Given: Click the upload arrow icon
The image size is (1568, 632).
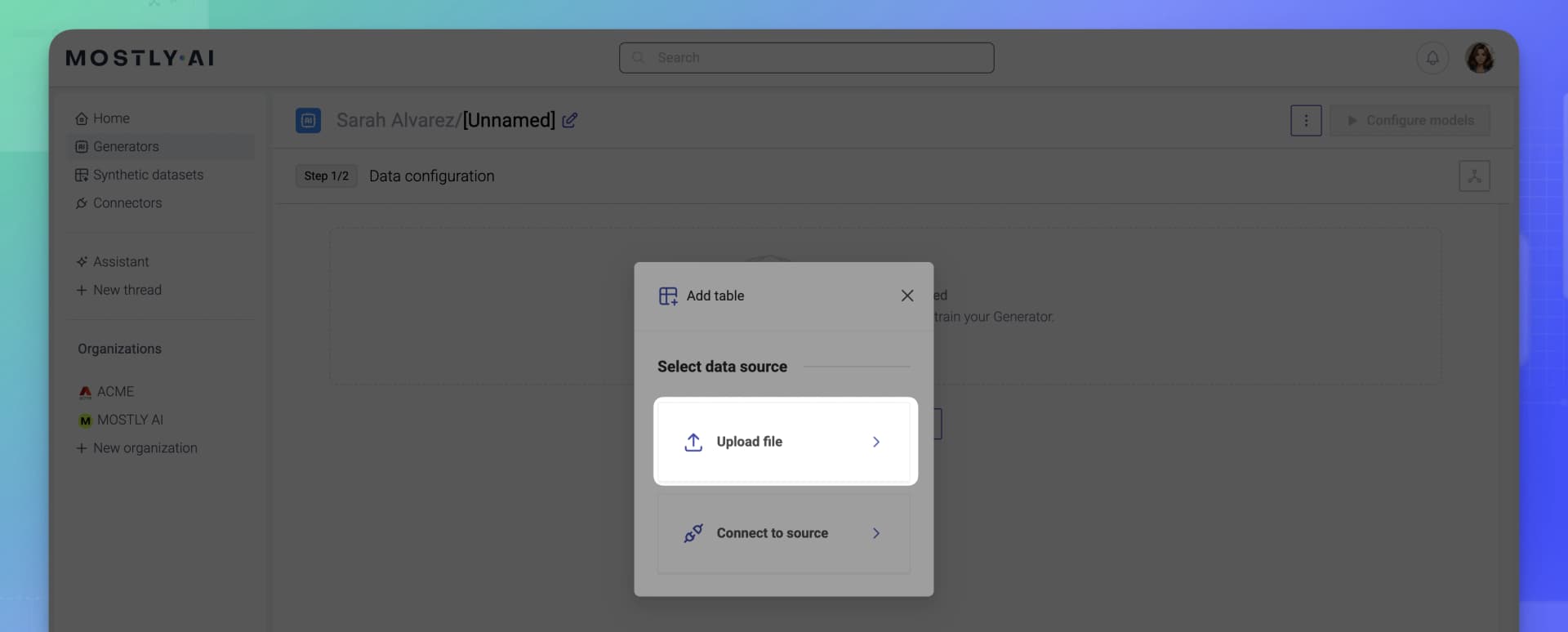Looking at the screenshot, I should (693, 442).
